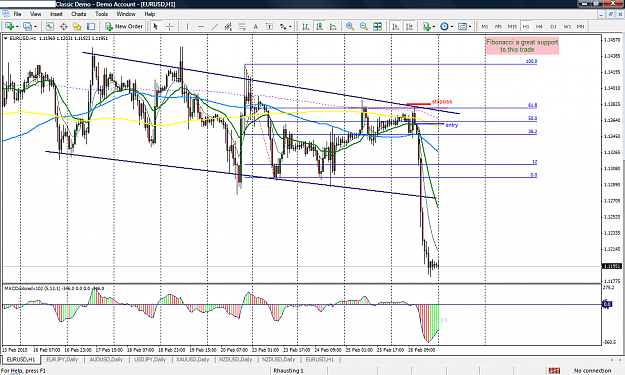The height and width of the screenshot is (375, 625).
Task: Select the crosshair tool
Action: [169, 26]
